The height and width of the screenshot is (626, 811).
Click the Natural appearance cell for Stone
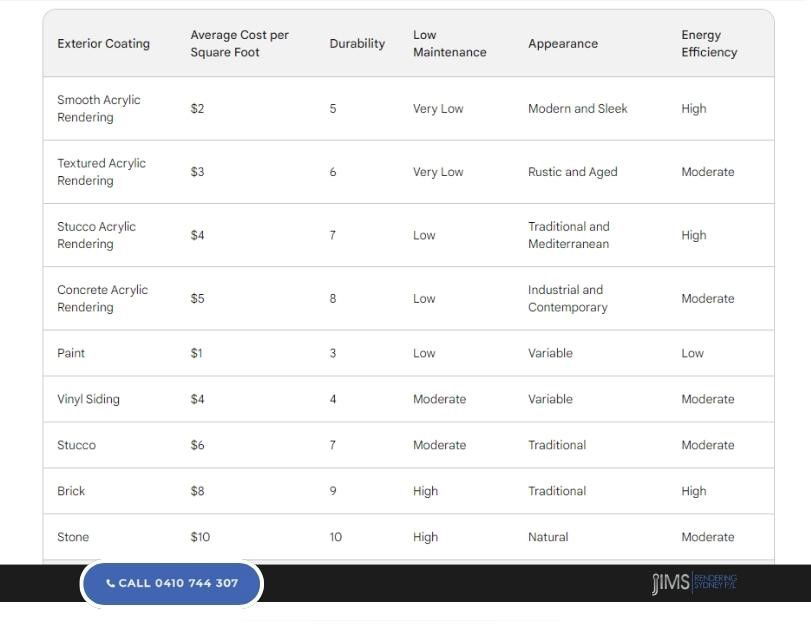point(548,537)
